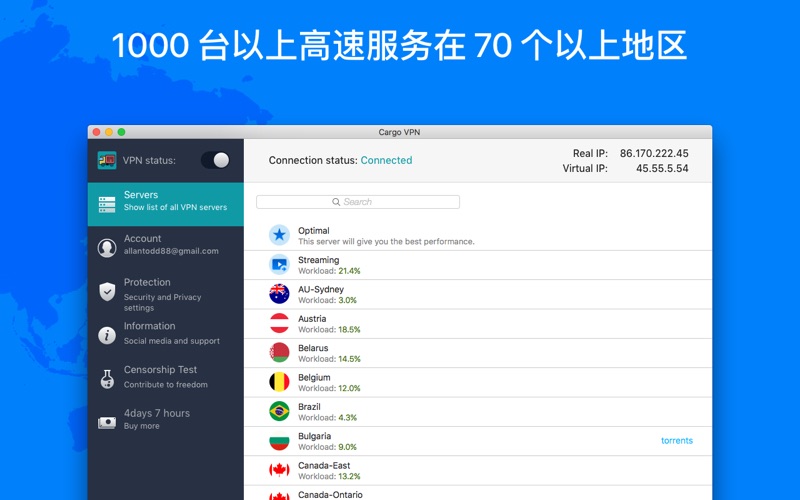Screen dimensions: 800x500
Task: Open the Information section
Action: pyautogui.click(x=166, y=335)
